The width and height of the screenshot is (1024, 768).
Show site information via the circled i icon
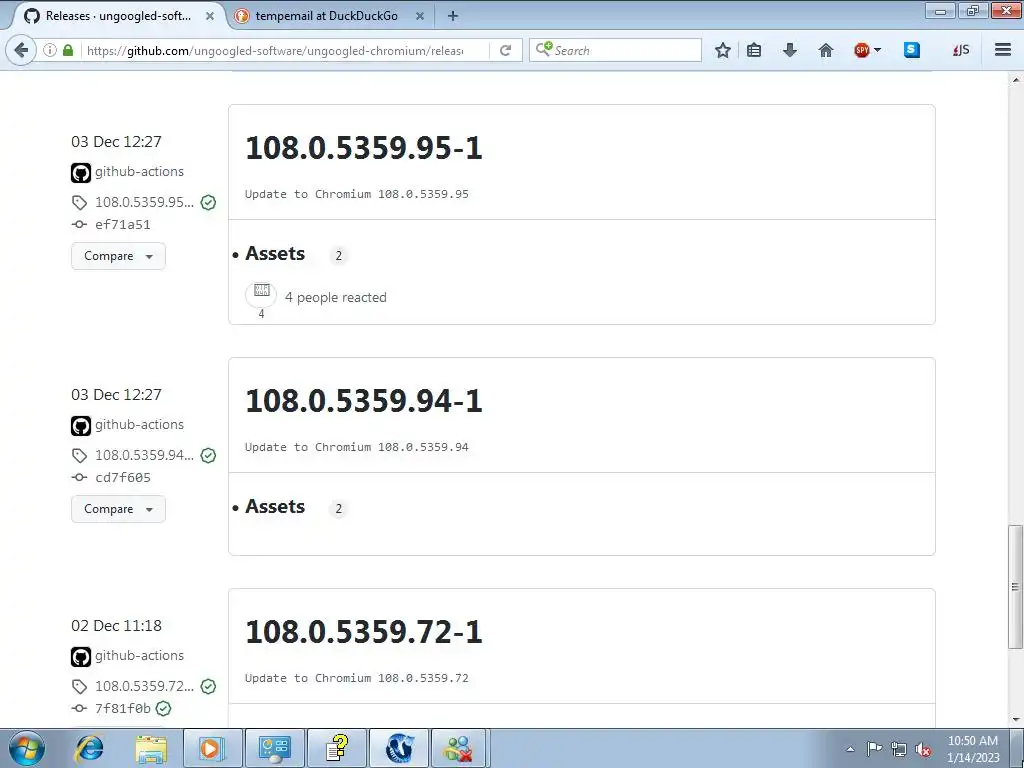pyautogui.click(x=50, y=50)
